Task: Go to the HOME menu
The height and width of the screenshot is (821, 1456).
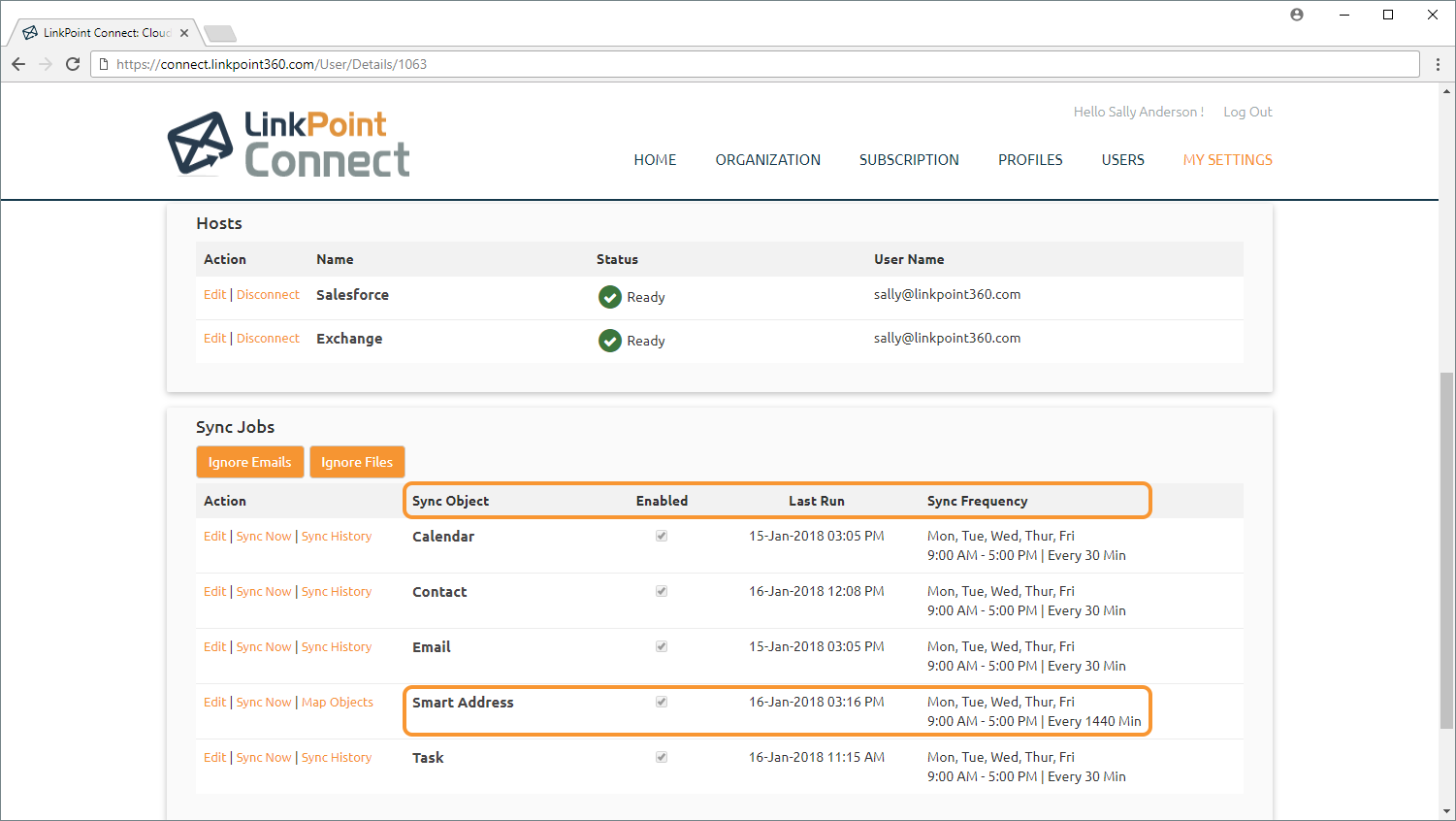Action: click(x=655, y=160)
